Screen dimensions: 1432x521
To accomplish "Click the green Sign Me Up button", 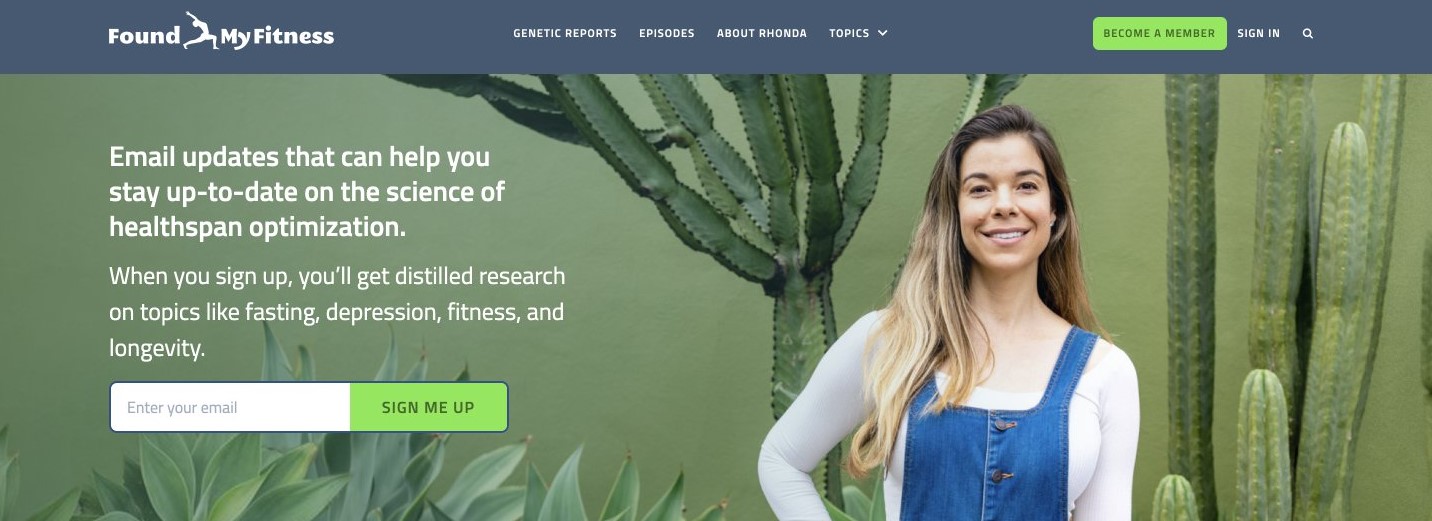I will 428,407.
